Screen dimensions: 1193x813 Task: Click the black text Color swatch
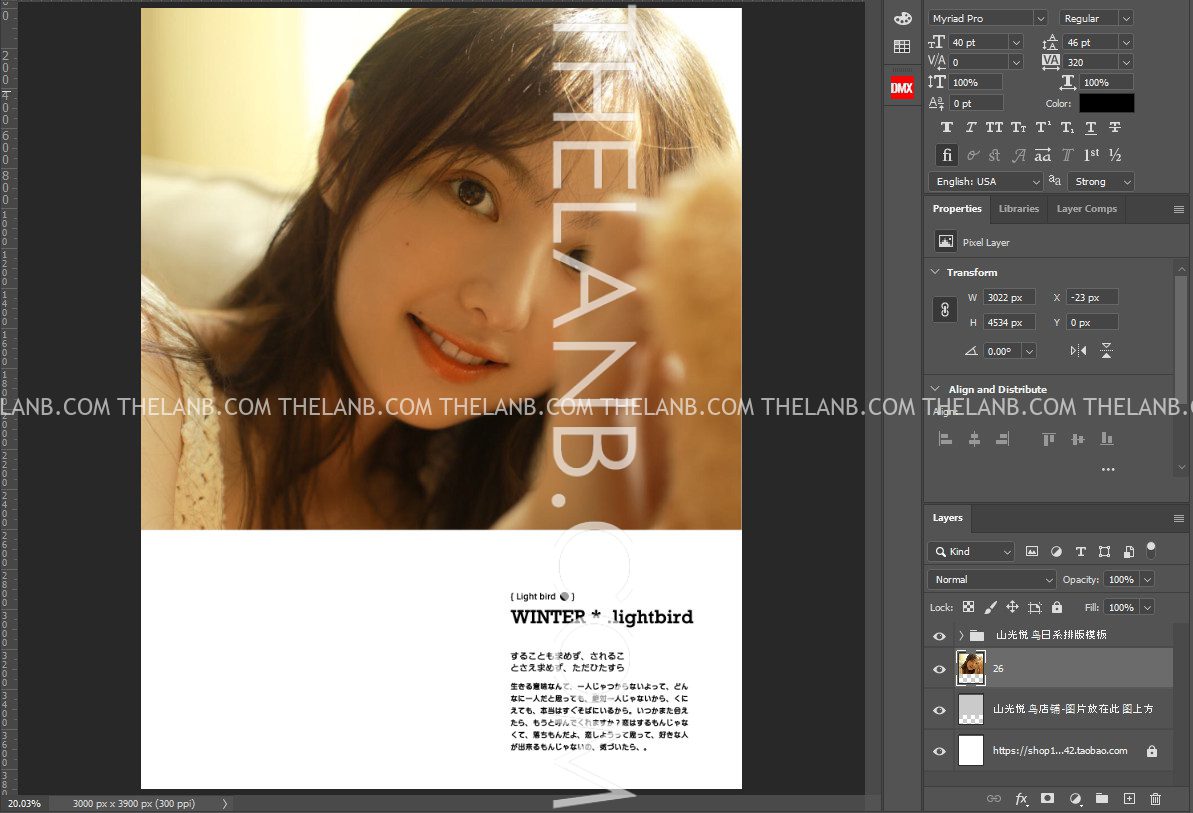pyautogui.click(x=1106, y=103)
